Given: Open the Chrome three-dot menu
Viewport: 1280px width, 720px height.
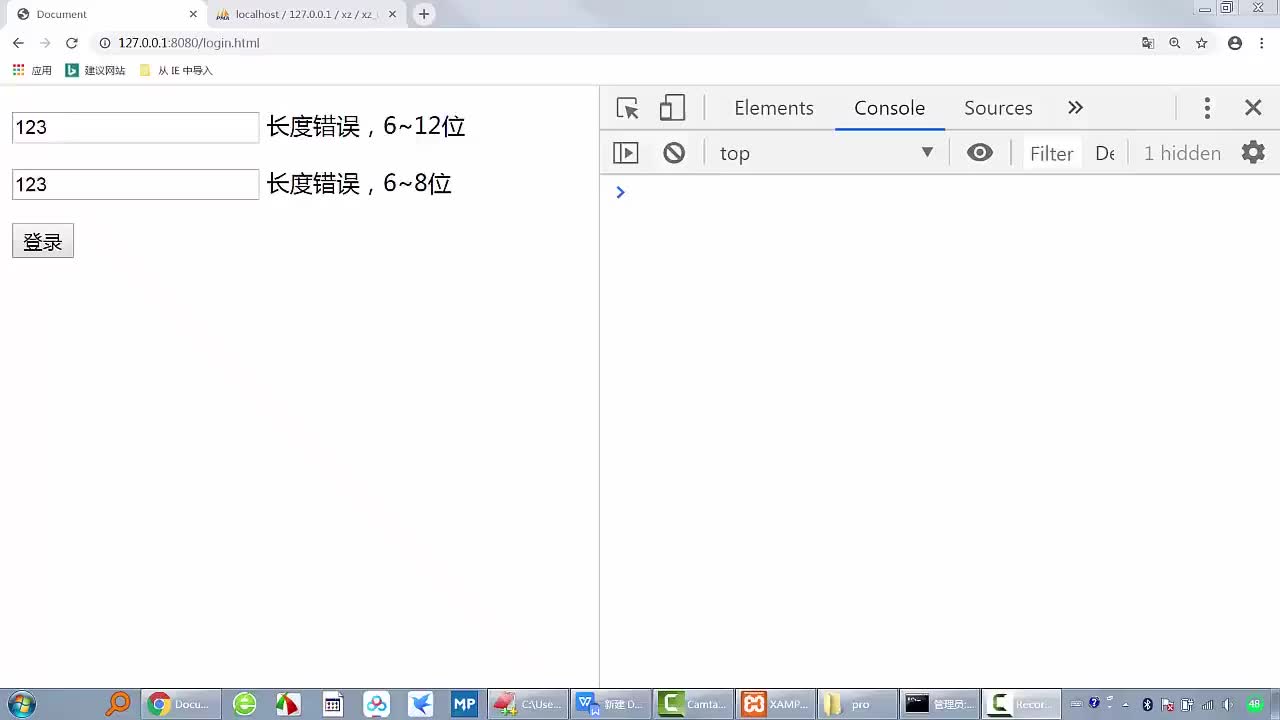Looking at the screenshot, I should (1262, 43).
